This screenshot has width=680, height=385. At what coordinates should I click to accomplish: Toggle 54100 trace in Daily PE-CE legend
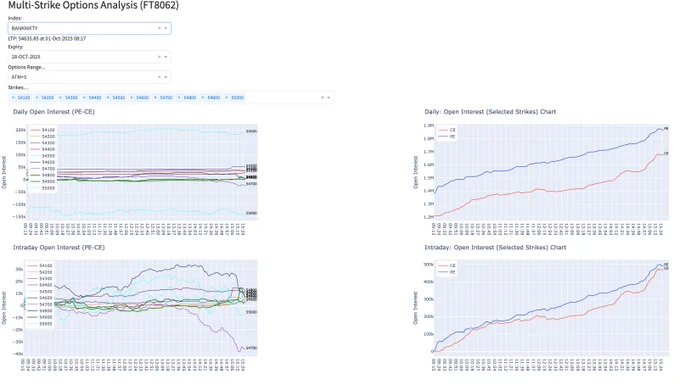[x=42, y=130]
